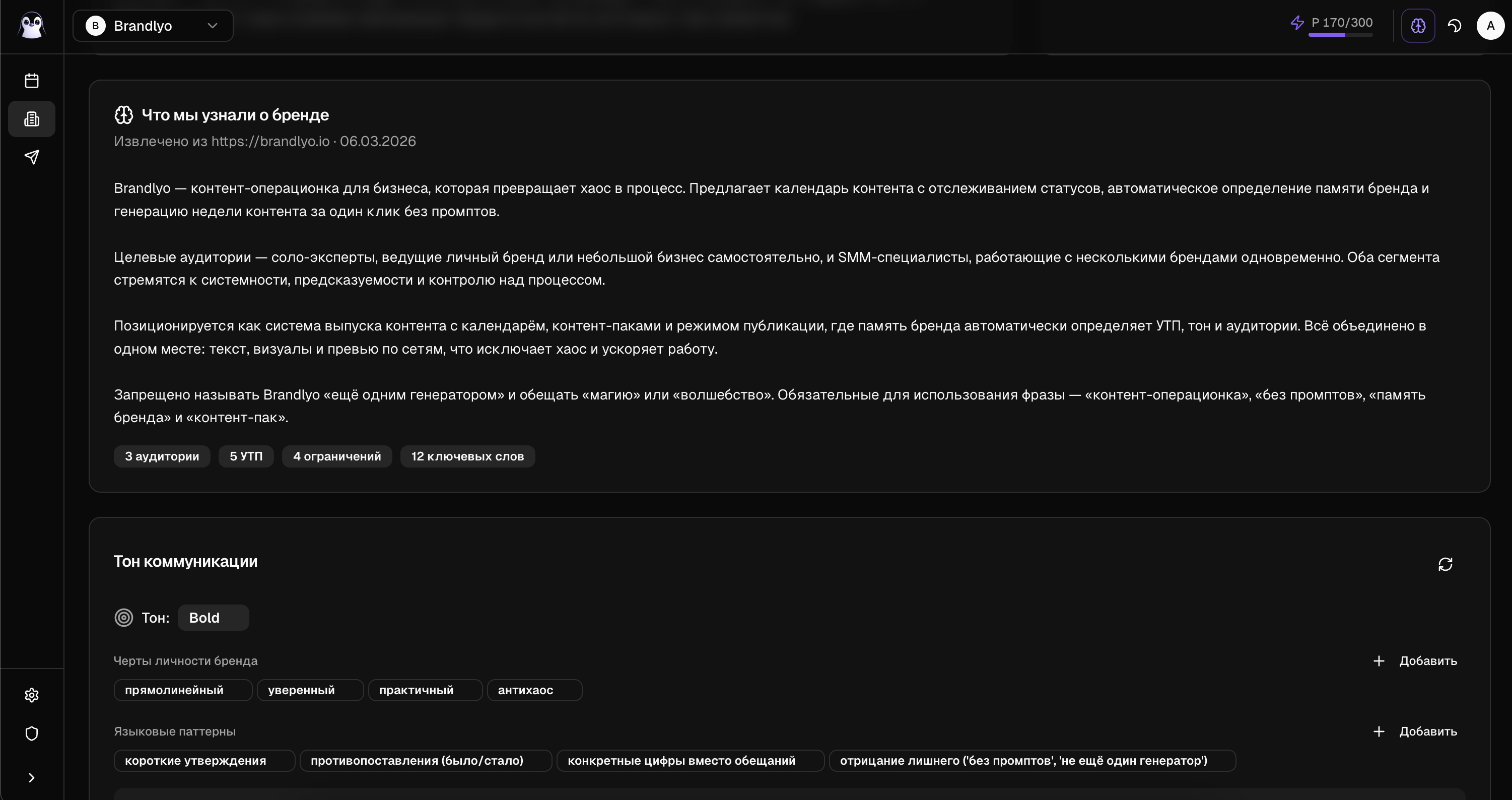Click the «прямолинейный» trait tag
Image resolution: width=1512 pixels, height=800 pixels.
[182, 690]
